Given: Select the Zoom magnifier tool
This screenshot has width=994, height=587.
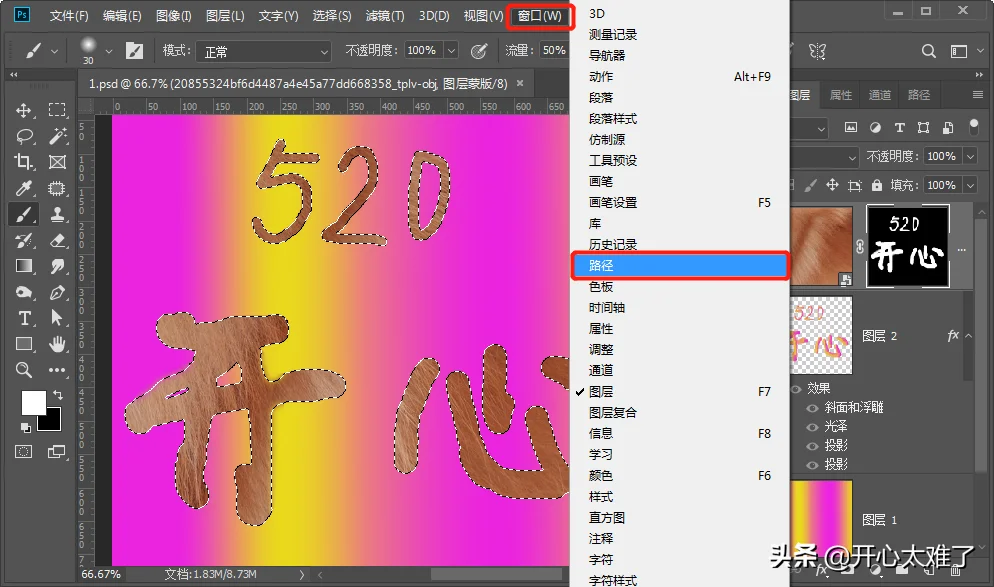Looking at the screenshot, I should click(x=24, y=370).
